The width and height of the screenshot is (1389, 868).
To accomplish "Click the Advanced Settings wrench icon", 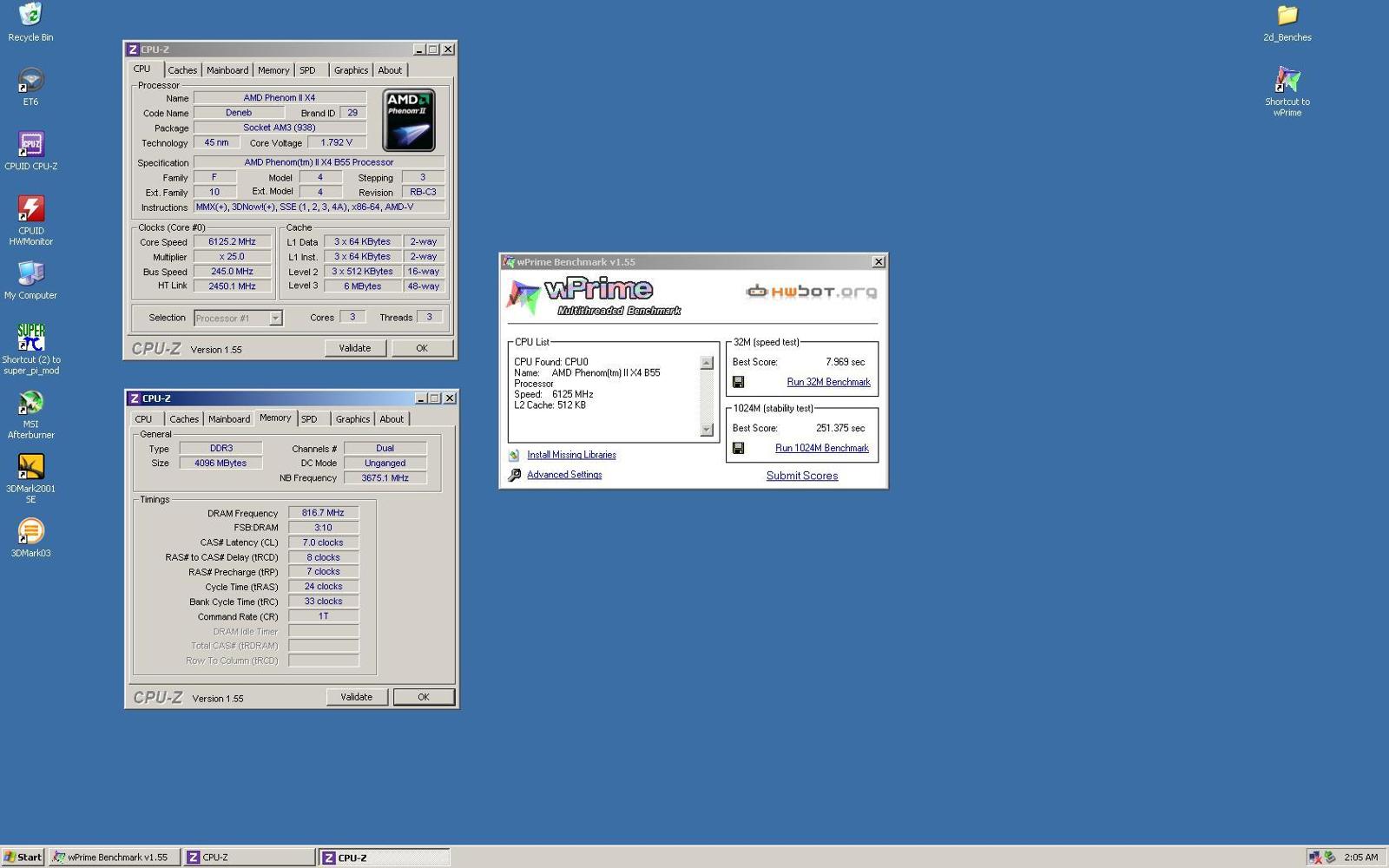I will (514, 475).
